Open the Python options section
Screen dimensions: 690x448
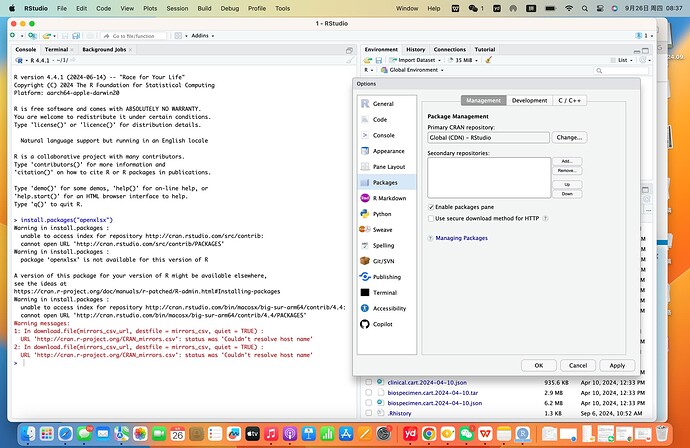(x=382, y=214)
